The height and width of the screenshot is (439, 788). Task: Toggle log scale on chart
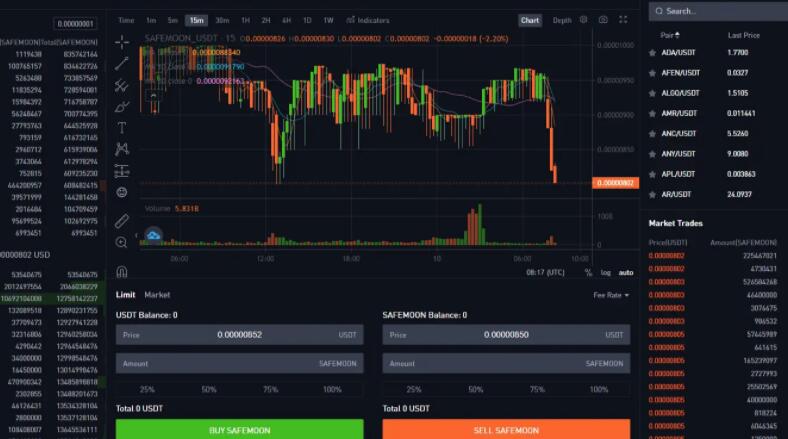[606, 273]
